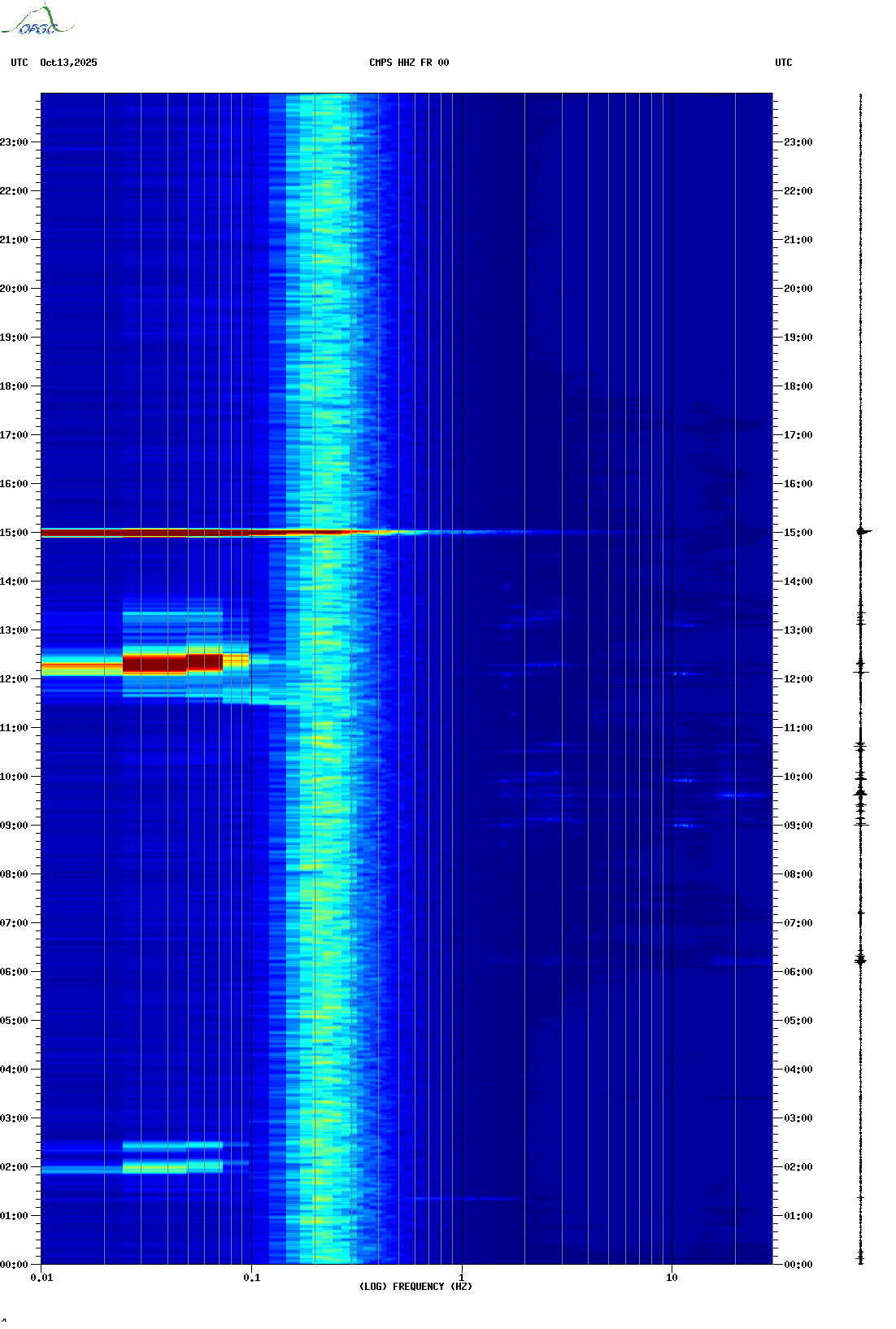Click the station title CMPS HHZ FR 00
The image size is (896, 1329).
coord(409,63)
